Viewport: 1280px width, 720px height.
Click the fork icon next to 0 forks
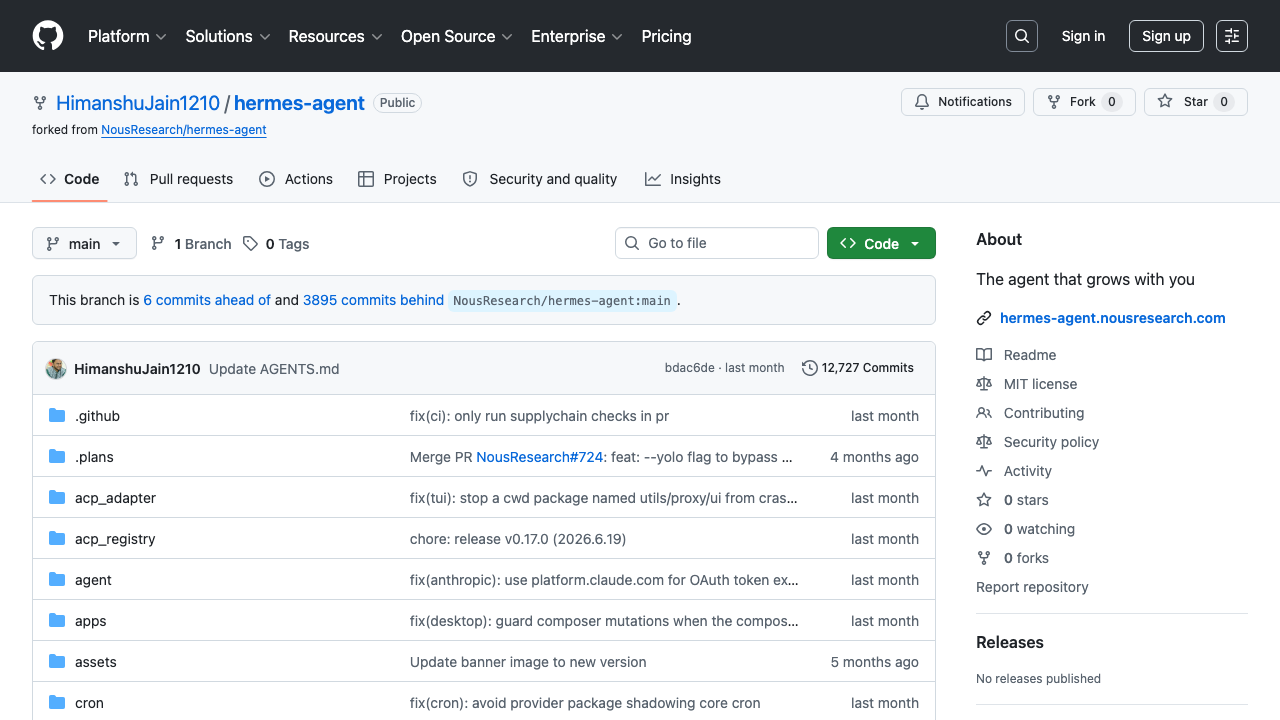(x=984, y=558)
